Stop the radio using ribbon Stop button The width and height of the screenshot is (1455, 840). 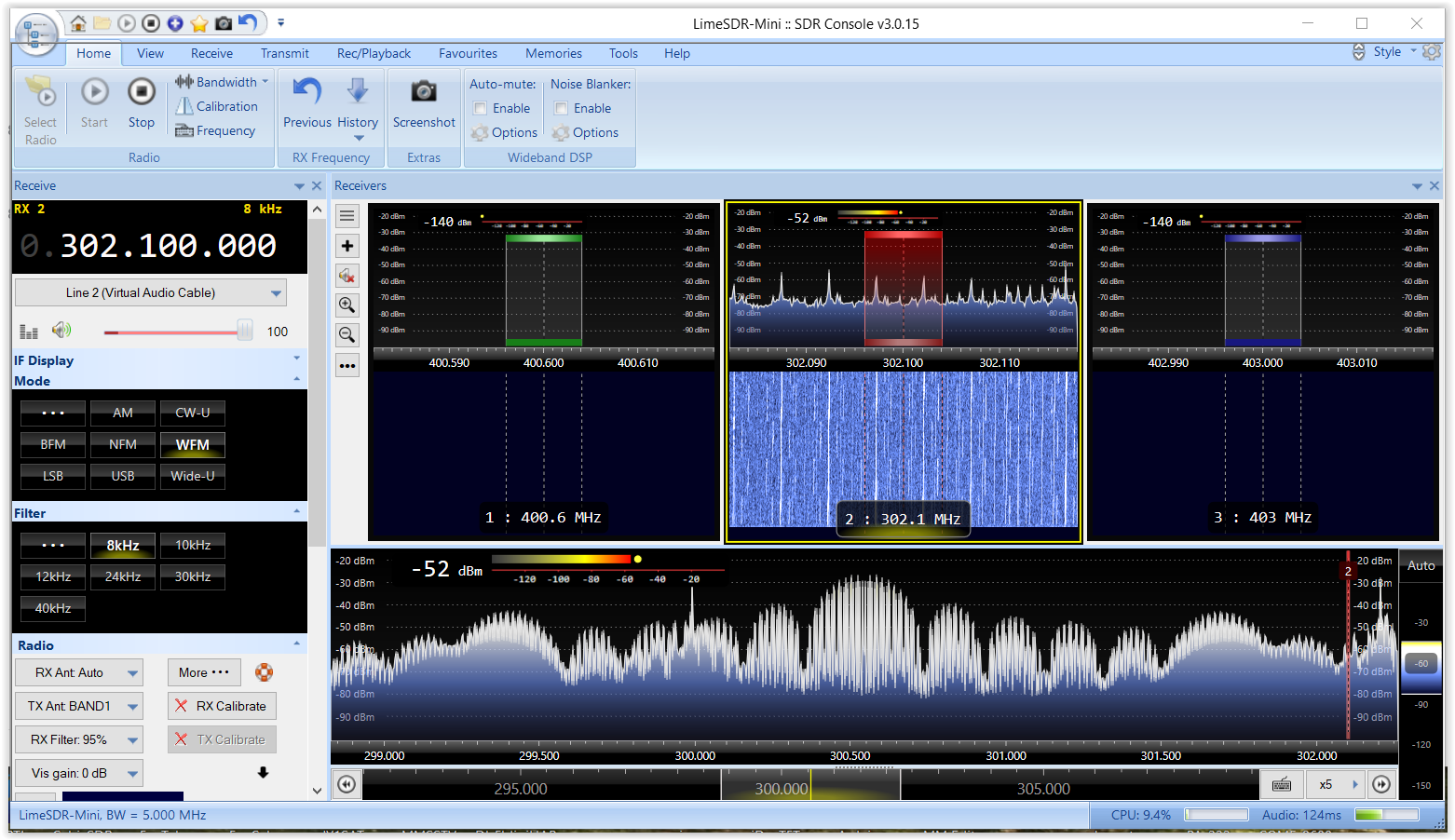point(142,102)
